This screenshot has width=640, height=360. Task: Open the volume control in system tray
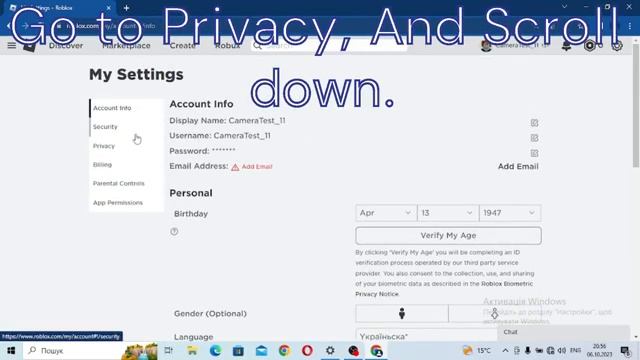point(562,351)
